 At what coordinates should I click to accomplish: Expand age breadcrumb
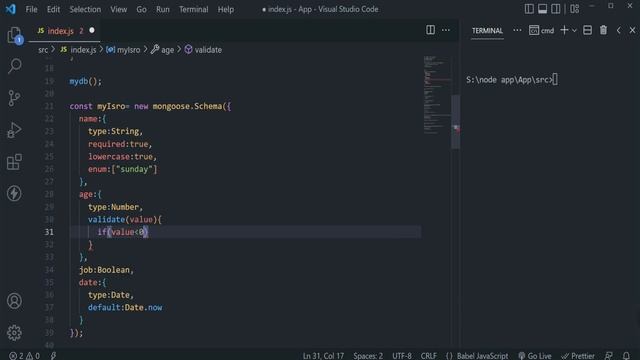point(162,50)
